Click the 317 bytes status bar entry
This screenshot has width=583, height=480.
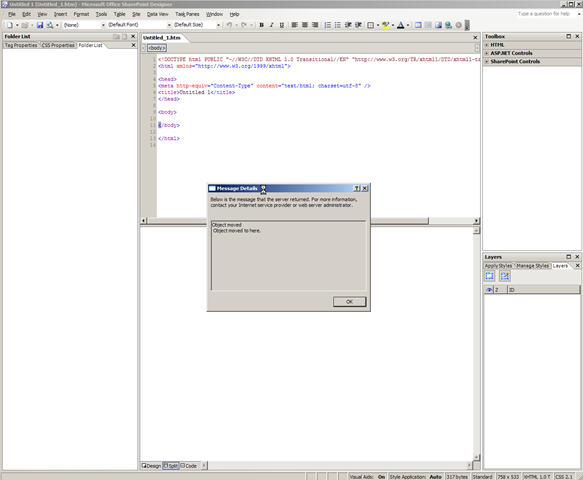[457, 477]
